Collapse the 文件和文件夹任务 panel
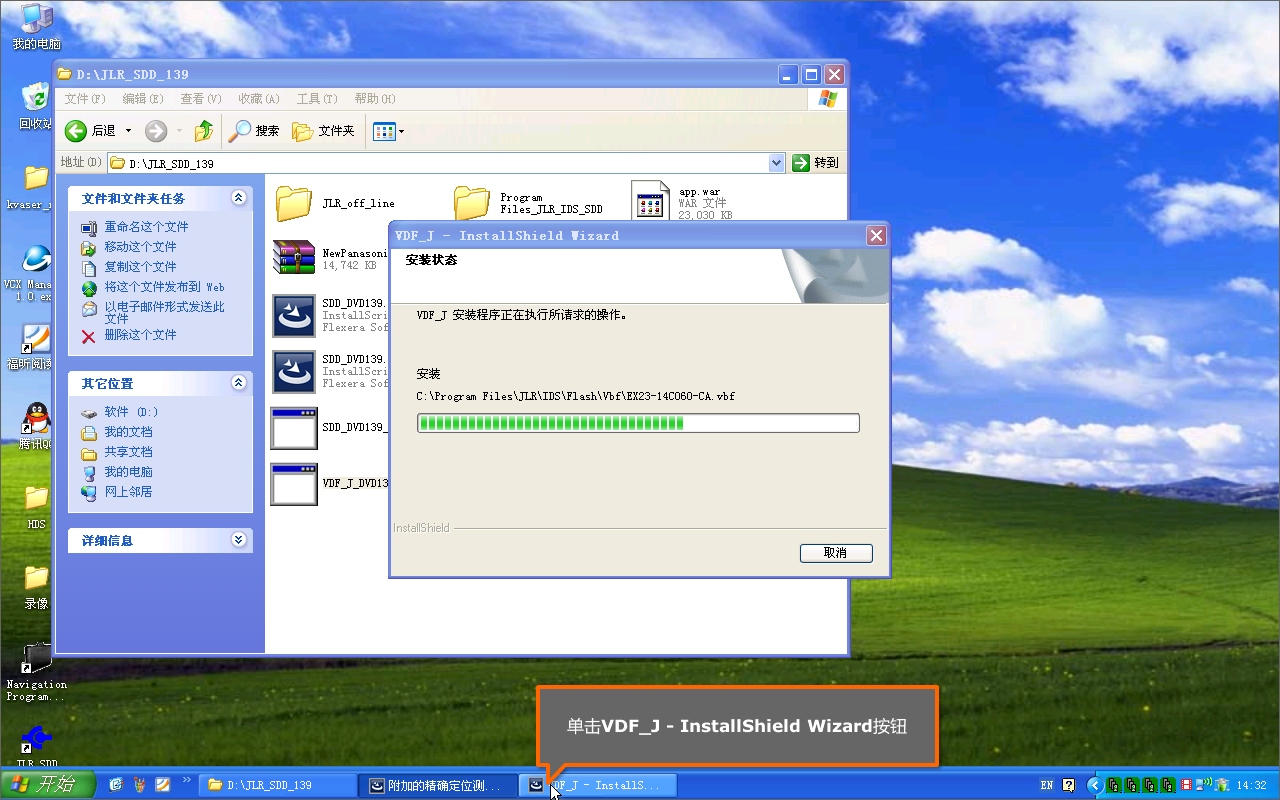 238,198
